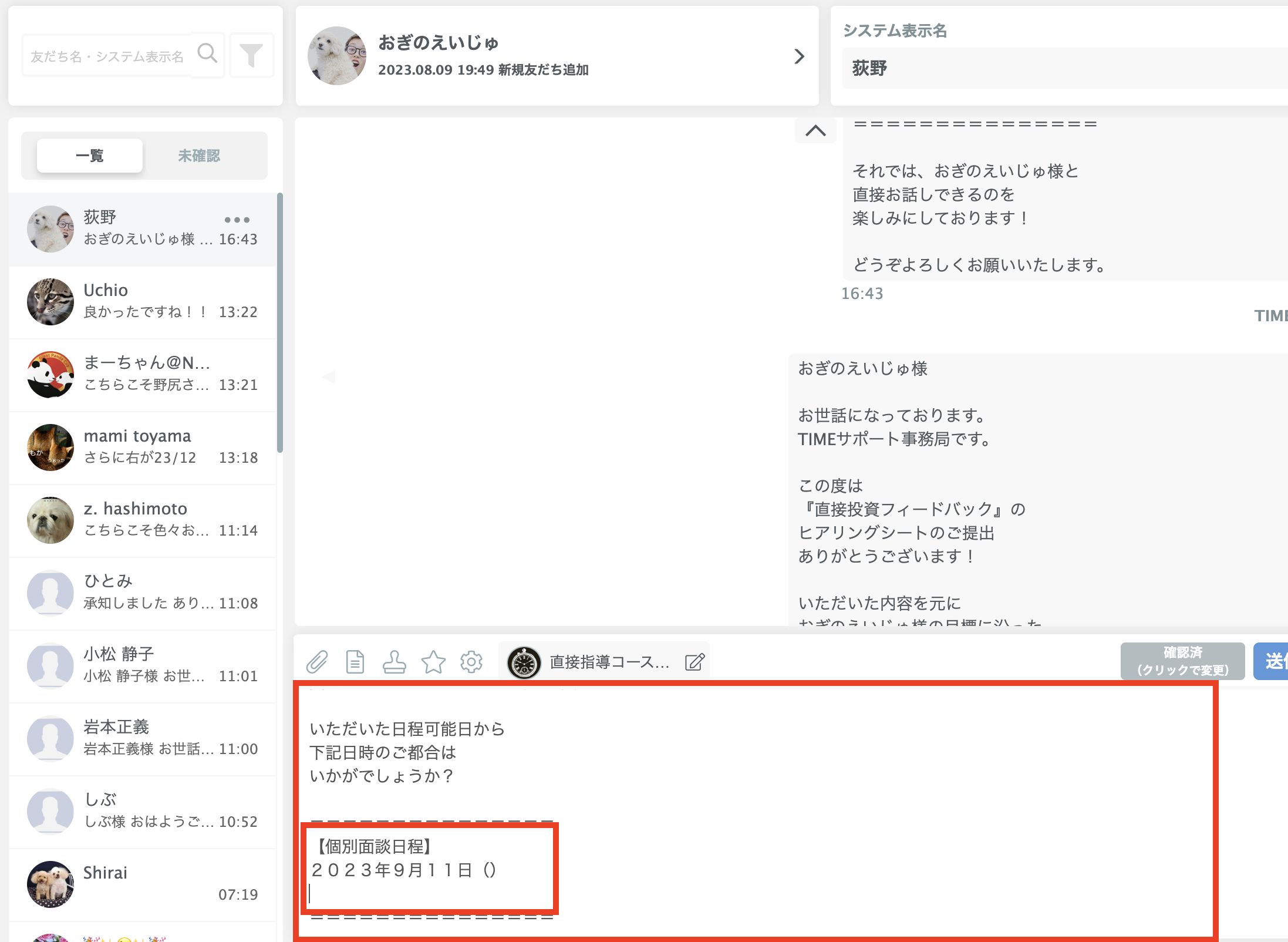
Task: Open the friend filter funnel icon
Action: (x=252, y=55)
